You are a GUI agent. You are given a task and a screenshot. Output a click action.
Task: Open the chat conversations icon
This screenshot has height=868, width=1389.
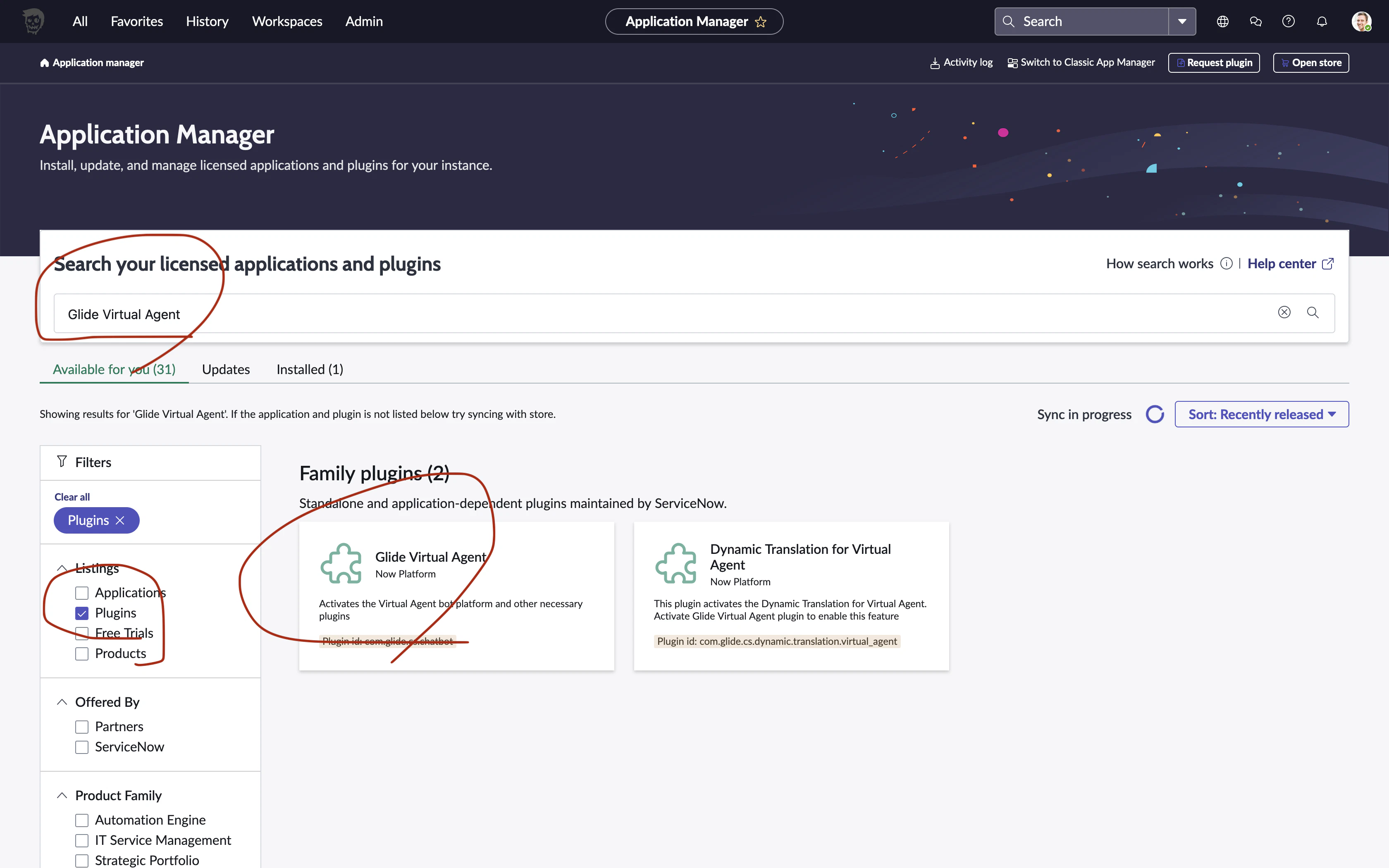click(1255, 21)
